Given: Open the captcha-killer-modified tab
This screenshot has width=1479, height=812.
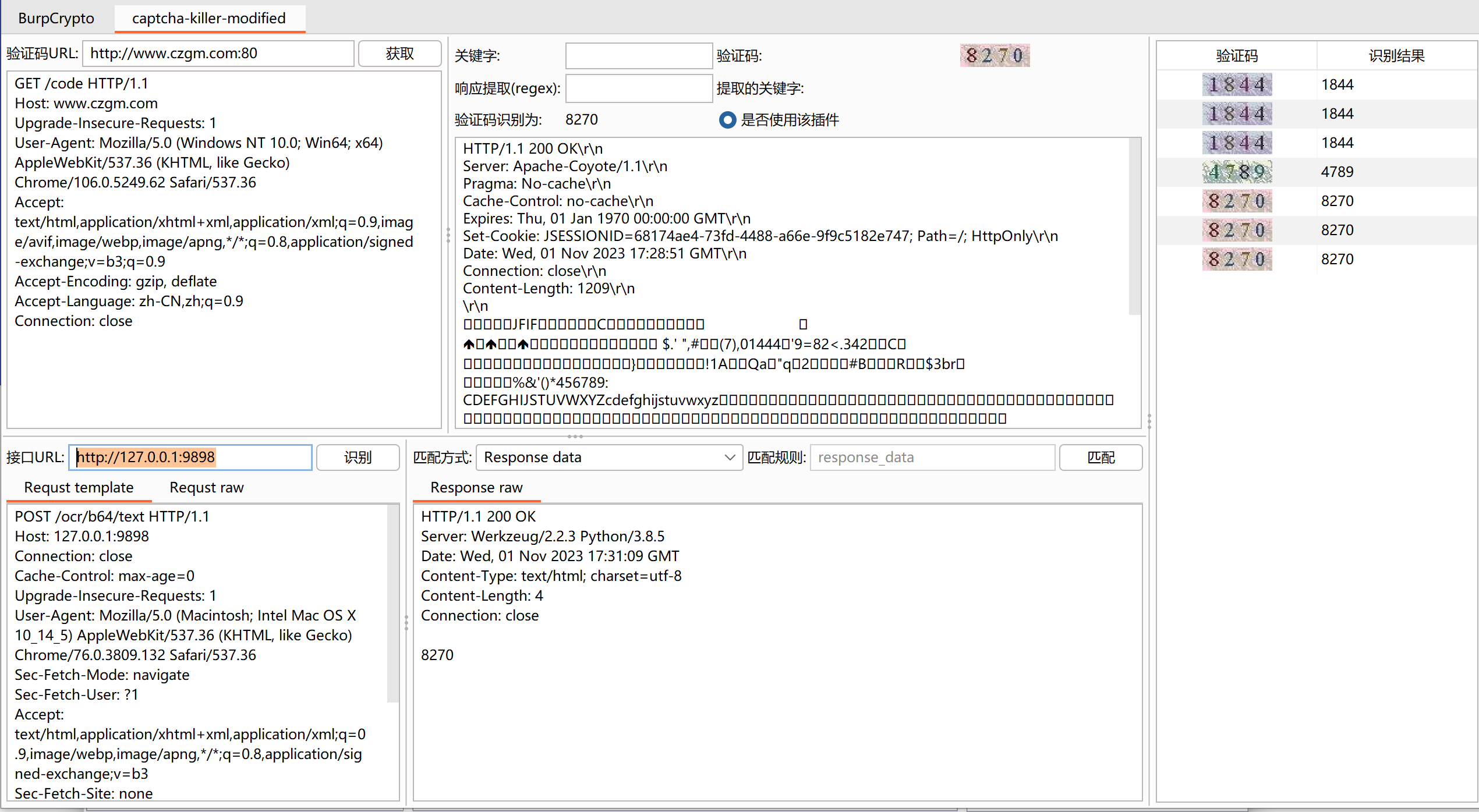Looking at the screenshot, I should (208, 18).
